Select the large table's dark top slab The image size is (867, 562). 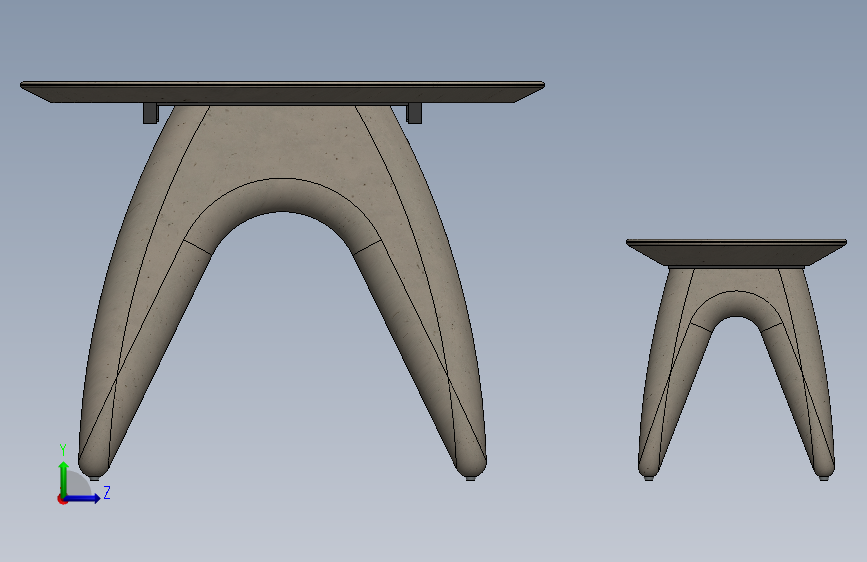coord(282,92)
